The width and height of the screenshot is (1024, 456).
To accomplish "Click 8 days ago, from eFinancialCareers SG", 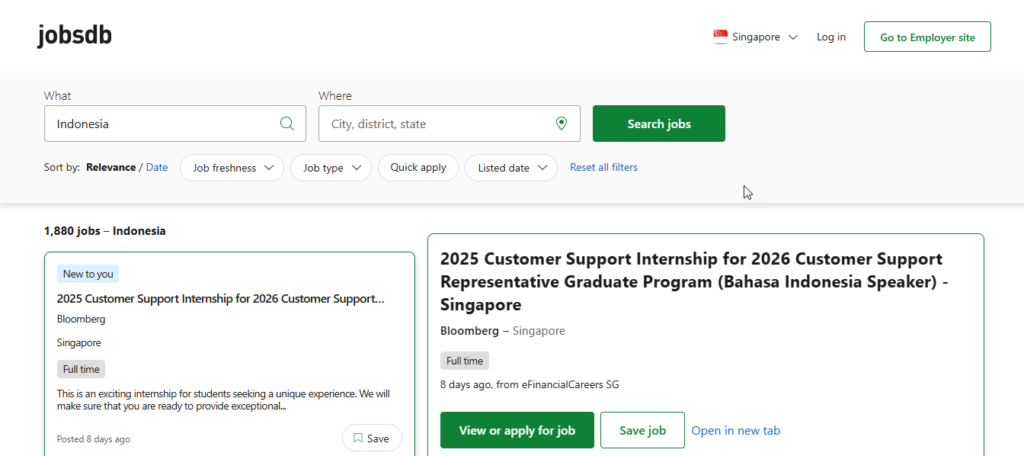I will [x=530, y=384].
